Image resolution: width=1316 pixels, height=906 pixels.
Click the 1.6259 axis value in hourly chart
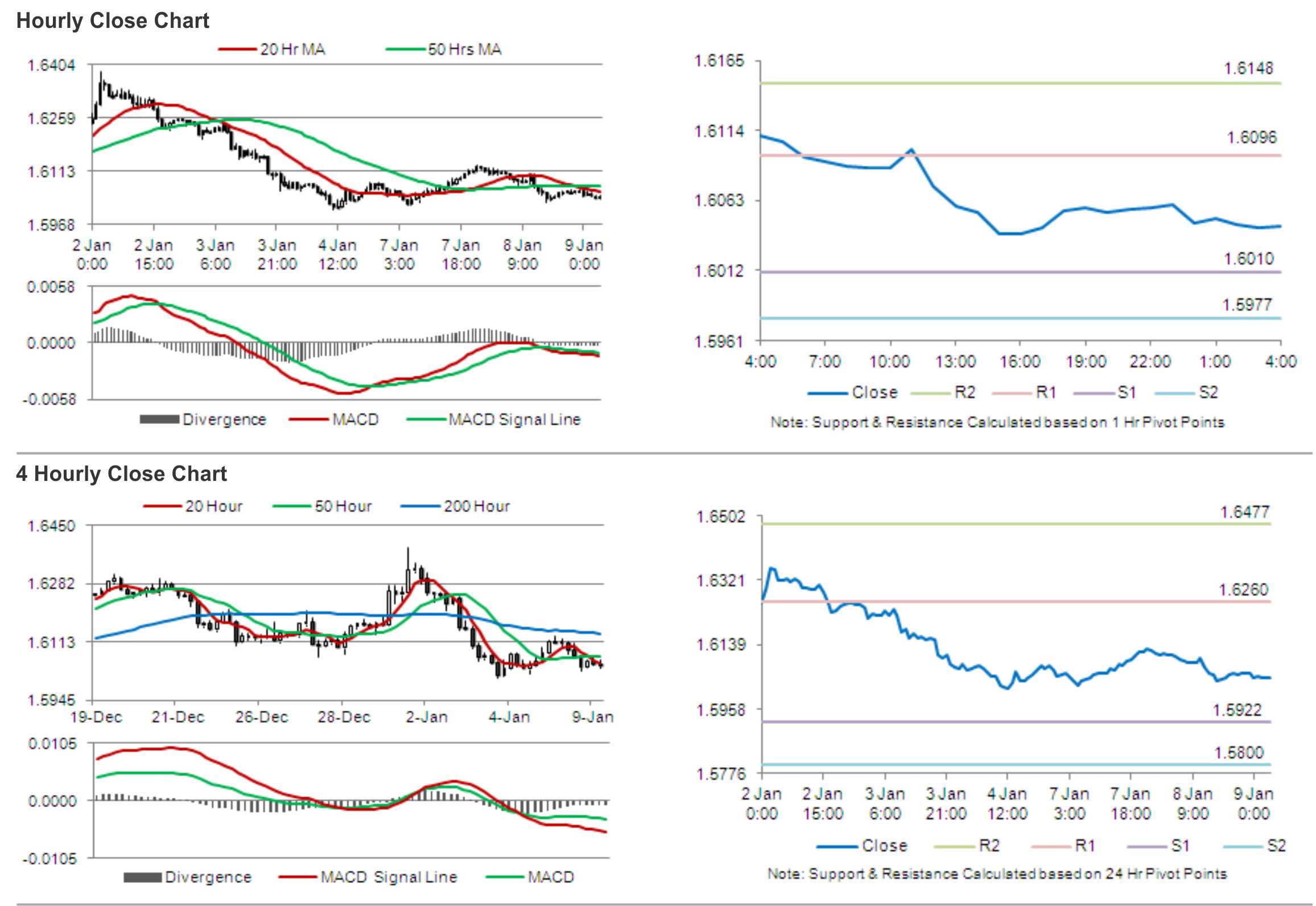pos(51,118)
